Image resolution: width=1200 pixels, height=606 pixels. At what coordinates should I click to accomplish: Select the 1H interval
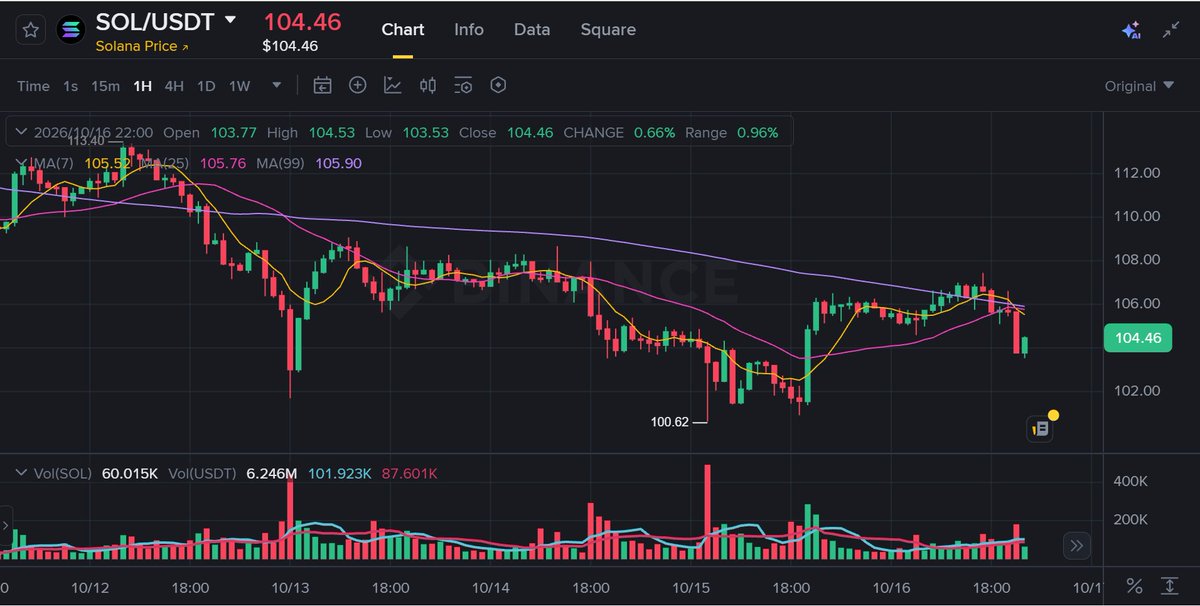(x=142, y=86)
